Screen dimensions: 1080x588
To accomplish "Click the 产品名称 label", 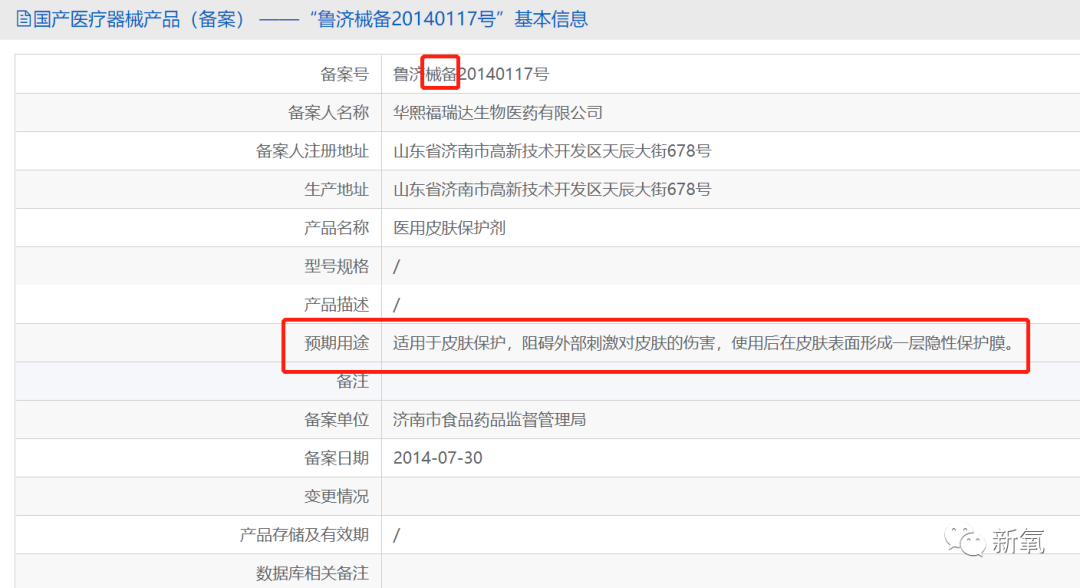I will pos(337,228).
